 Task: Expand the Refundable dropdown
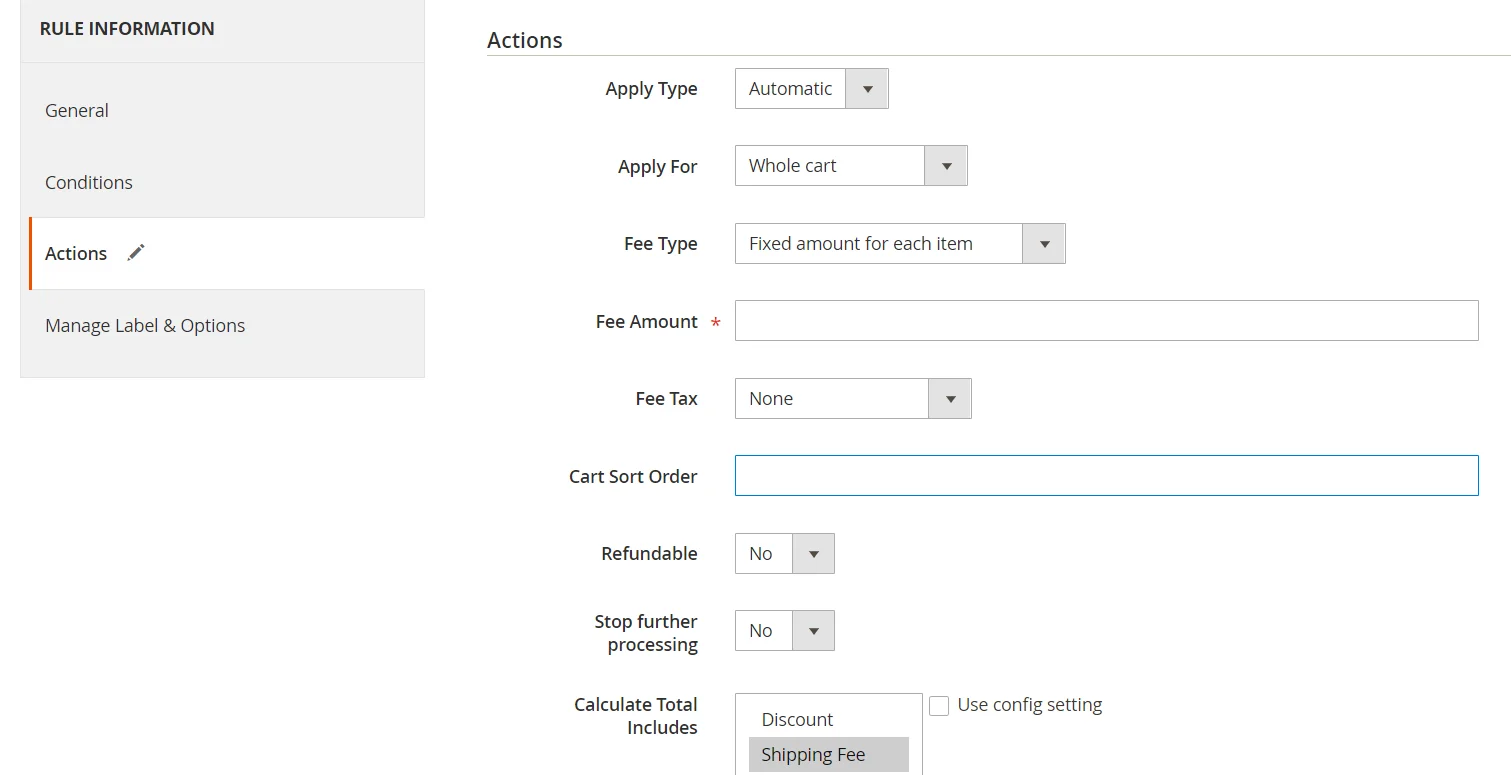click(784, 554)
